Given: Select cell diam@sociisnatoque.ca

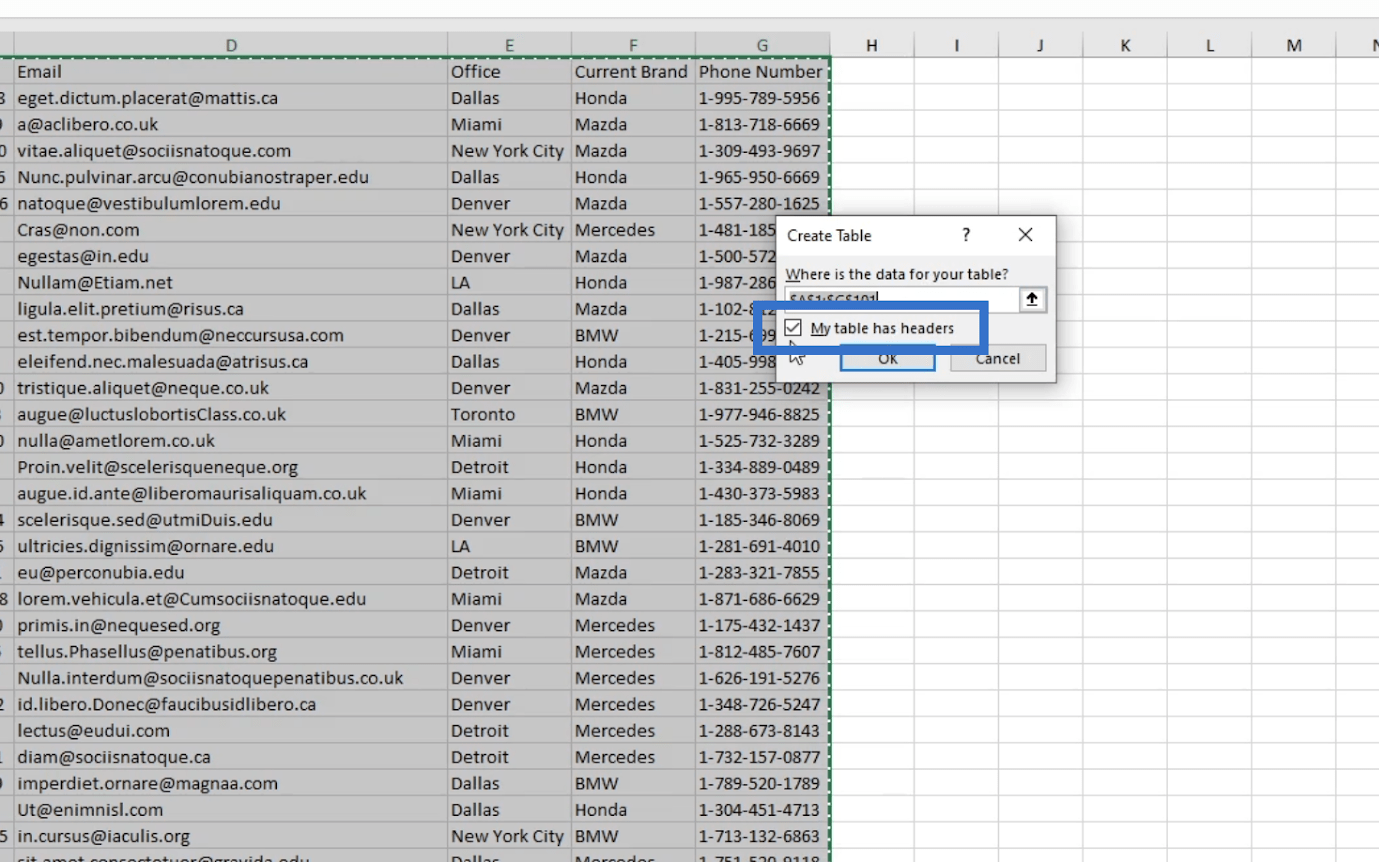Looking at the screenshot, I should click(231, 757).
